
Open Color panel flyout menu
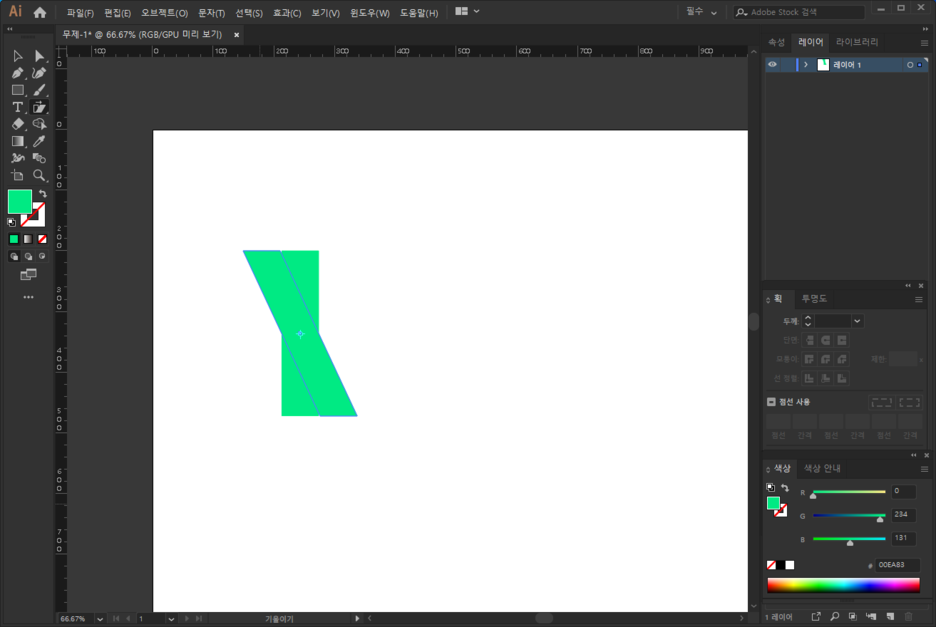pyautogui.click(x=924, y=469)
